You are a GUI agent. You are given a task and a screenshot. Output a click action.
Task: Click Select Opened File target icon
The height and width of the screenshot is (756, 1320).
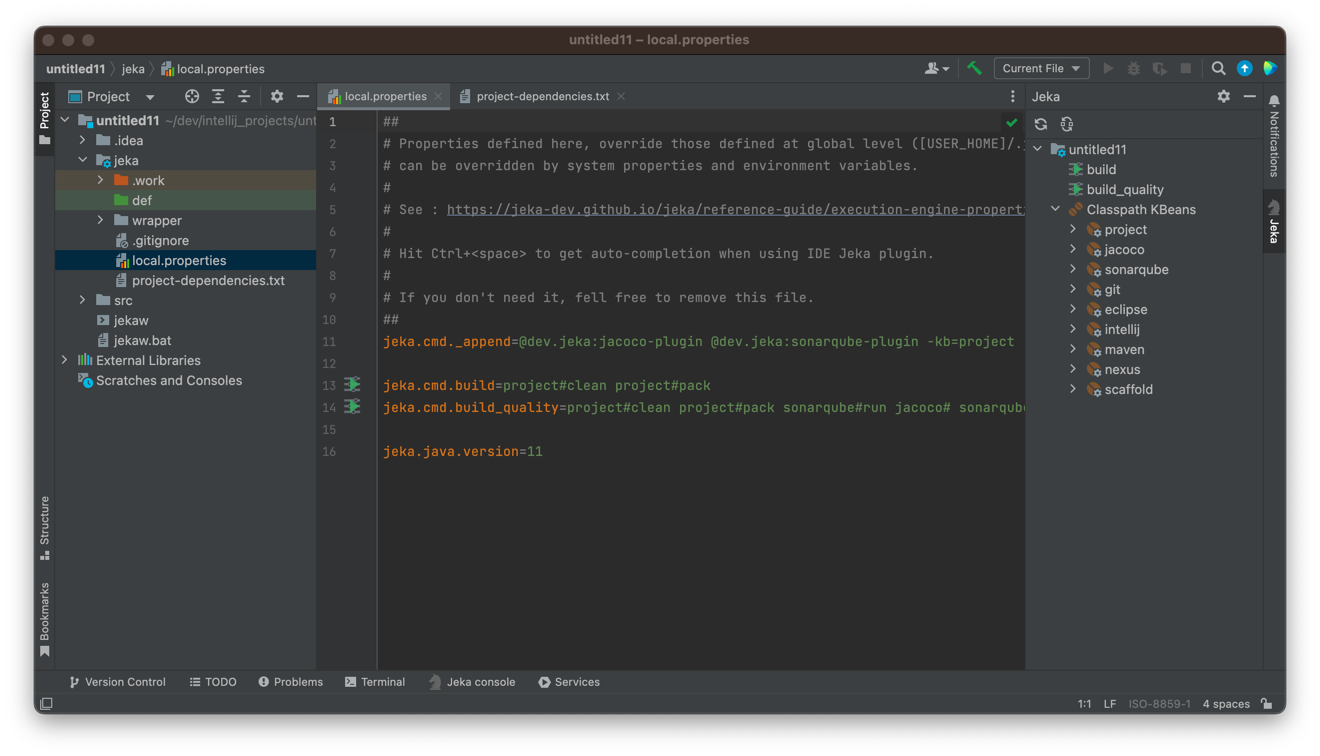click(x=192, y=97)
